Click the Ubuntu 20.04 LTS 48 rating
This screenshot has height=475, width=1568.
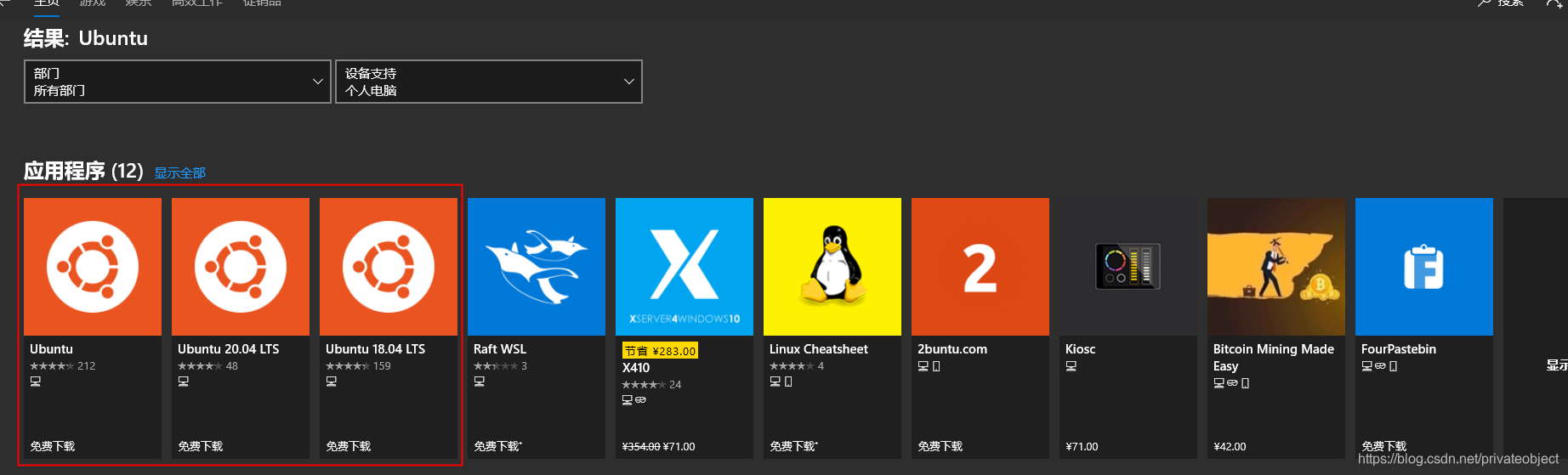pyautogui.click(x=208, y=366)
